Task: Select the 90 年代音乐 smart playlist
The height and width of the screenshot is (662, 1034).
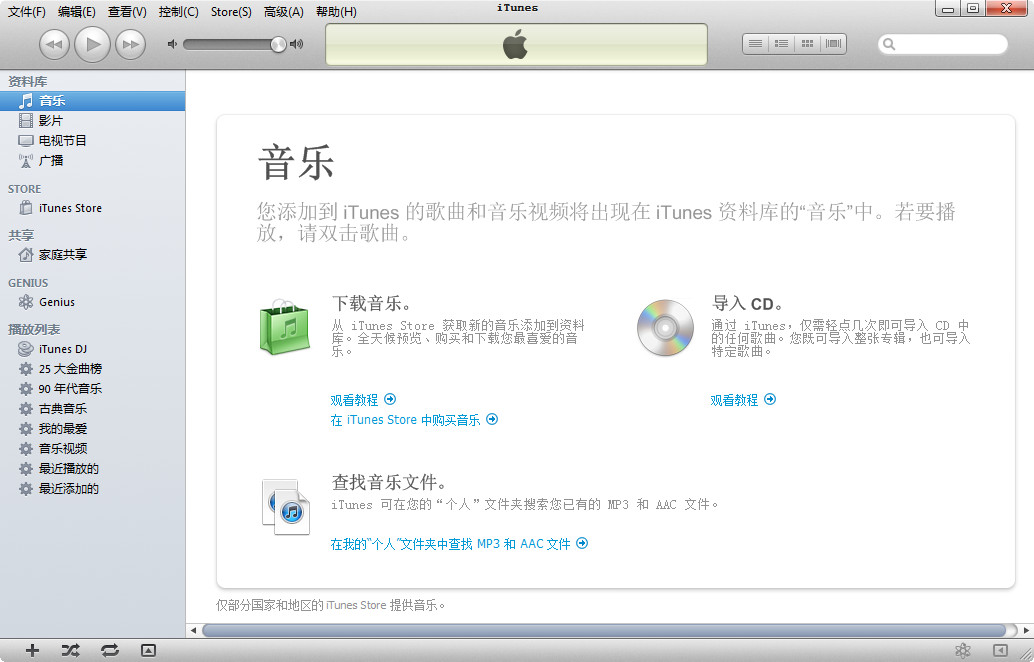Action: [92, 389]
